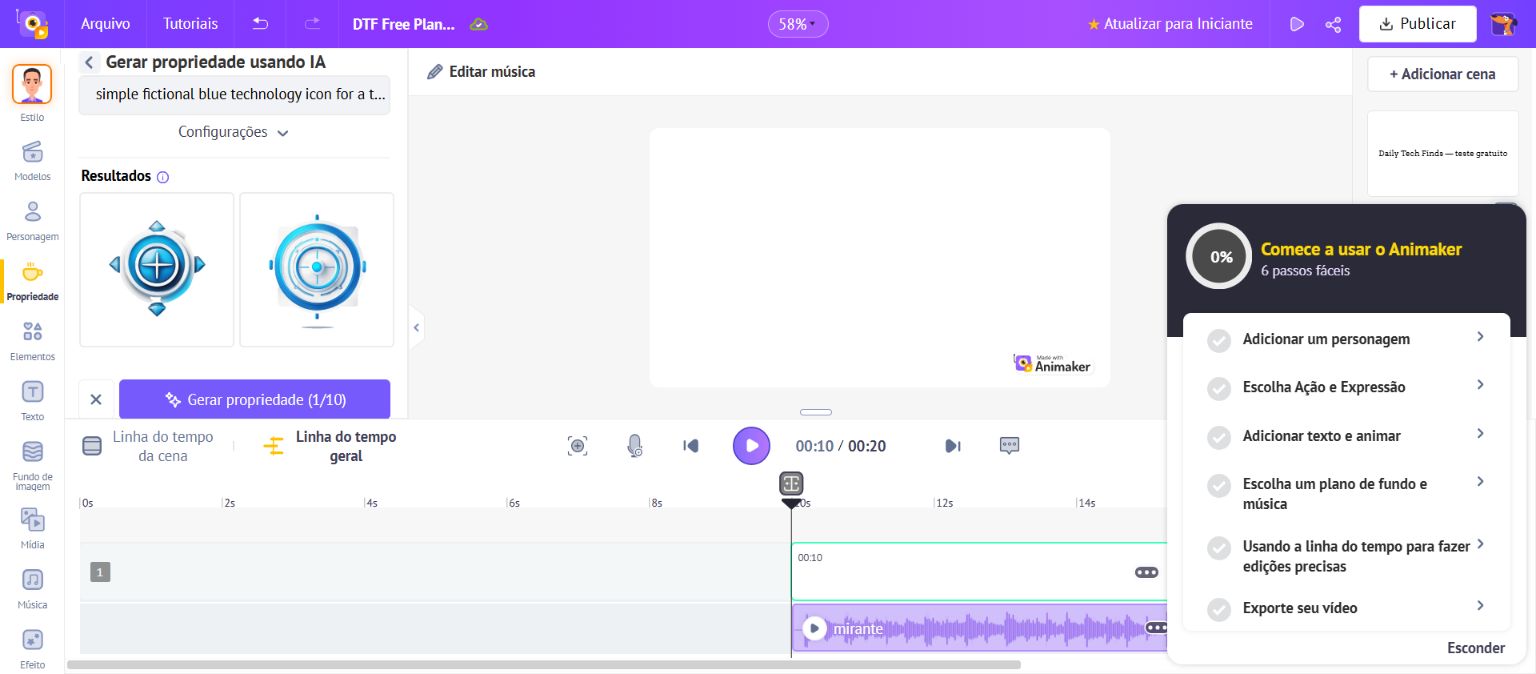Click Gerar propriedade (1/10) button
The height and width of the screenshot is (674, 1536).
[x=254, y=399]
